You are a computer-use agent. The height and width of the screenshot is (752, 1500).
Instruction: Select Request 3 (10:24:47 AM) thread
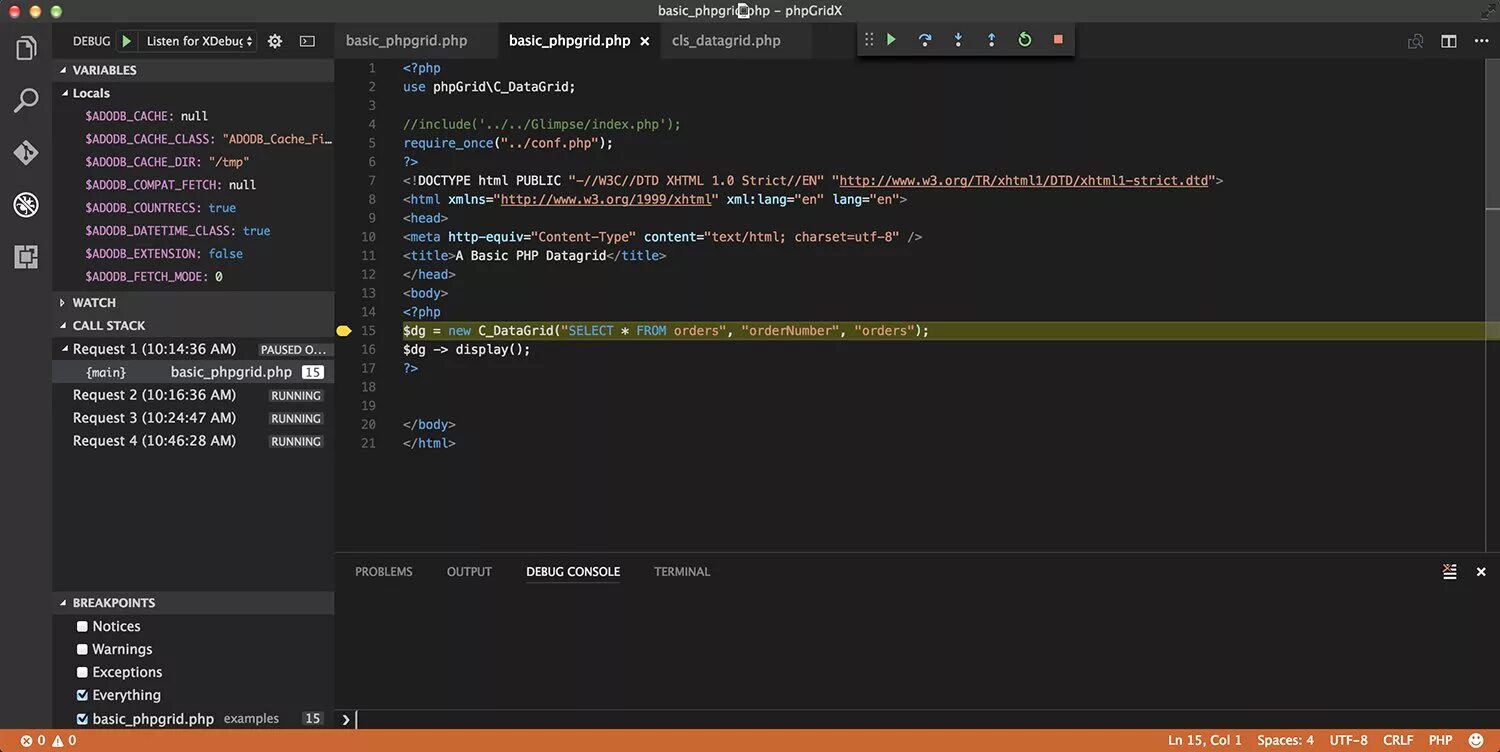pos(193,418)
